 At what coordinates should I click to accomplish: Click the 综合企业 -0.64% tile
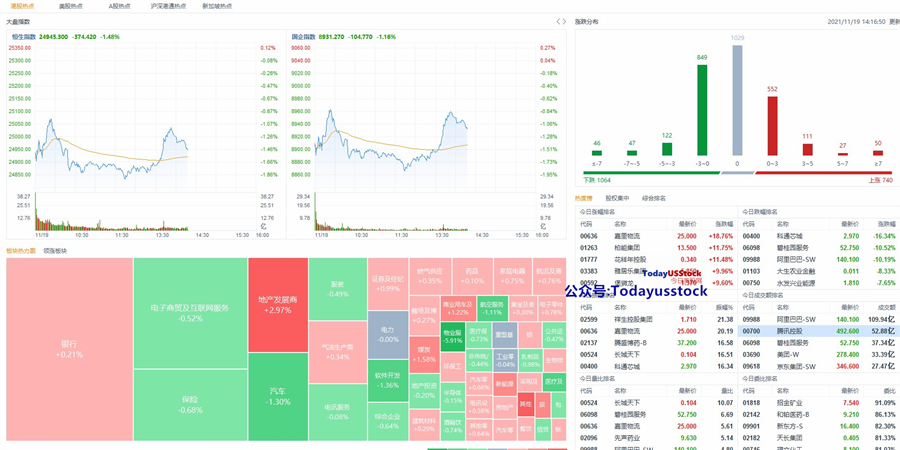coord(387,421)
